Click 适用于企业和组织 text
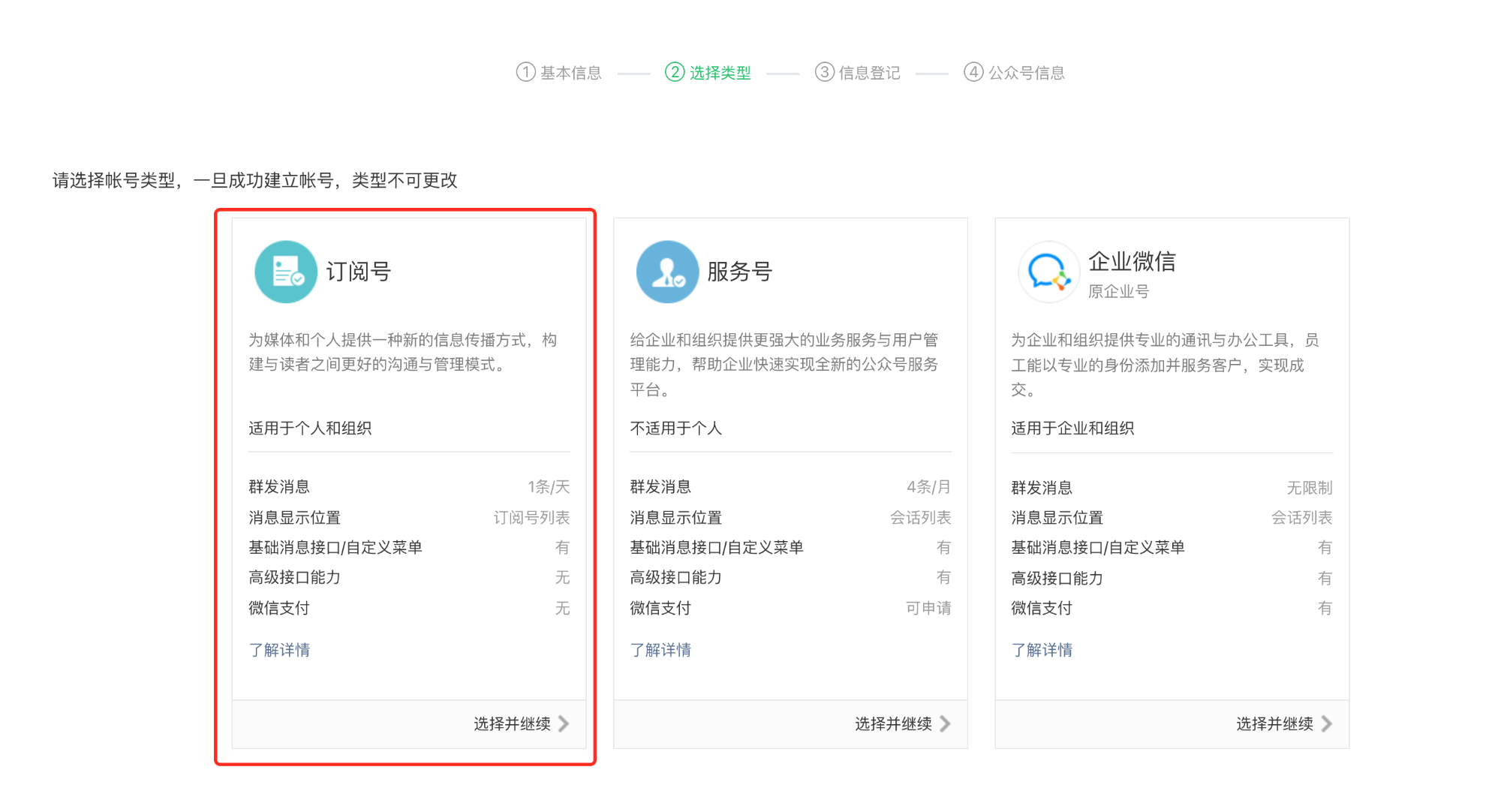Image resolution: width=1501 pixels, height=812 pixels. click(1072, 428)
